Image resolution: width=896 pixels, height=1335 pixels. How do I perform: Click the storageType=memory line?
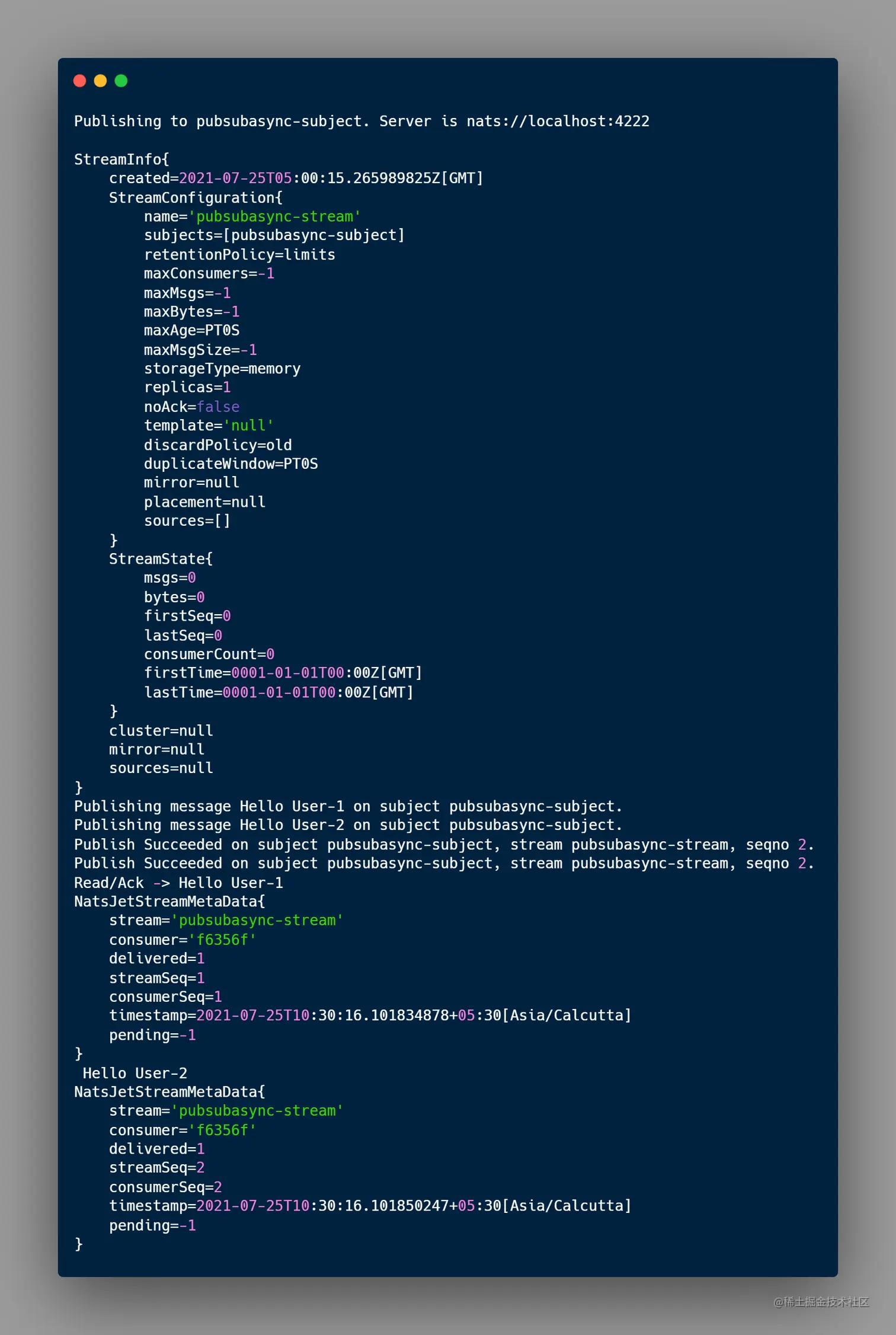(x=222, y=369)
